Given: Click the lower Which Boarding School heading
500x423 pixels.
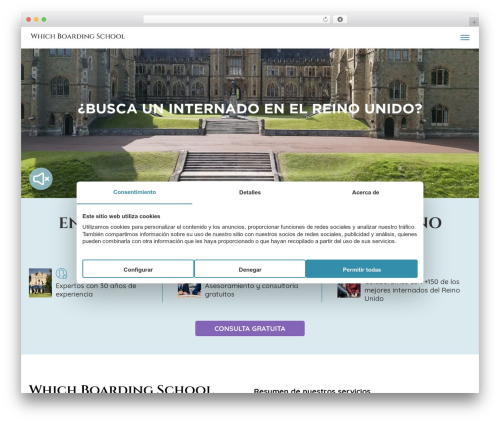Looking at the screenshot, I should coord(120,389).
